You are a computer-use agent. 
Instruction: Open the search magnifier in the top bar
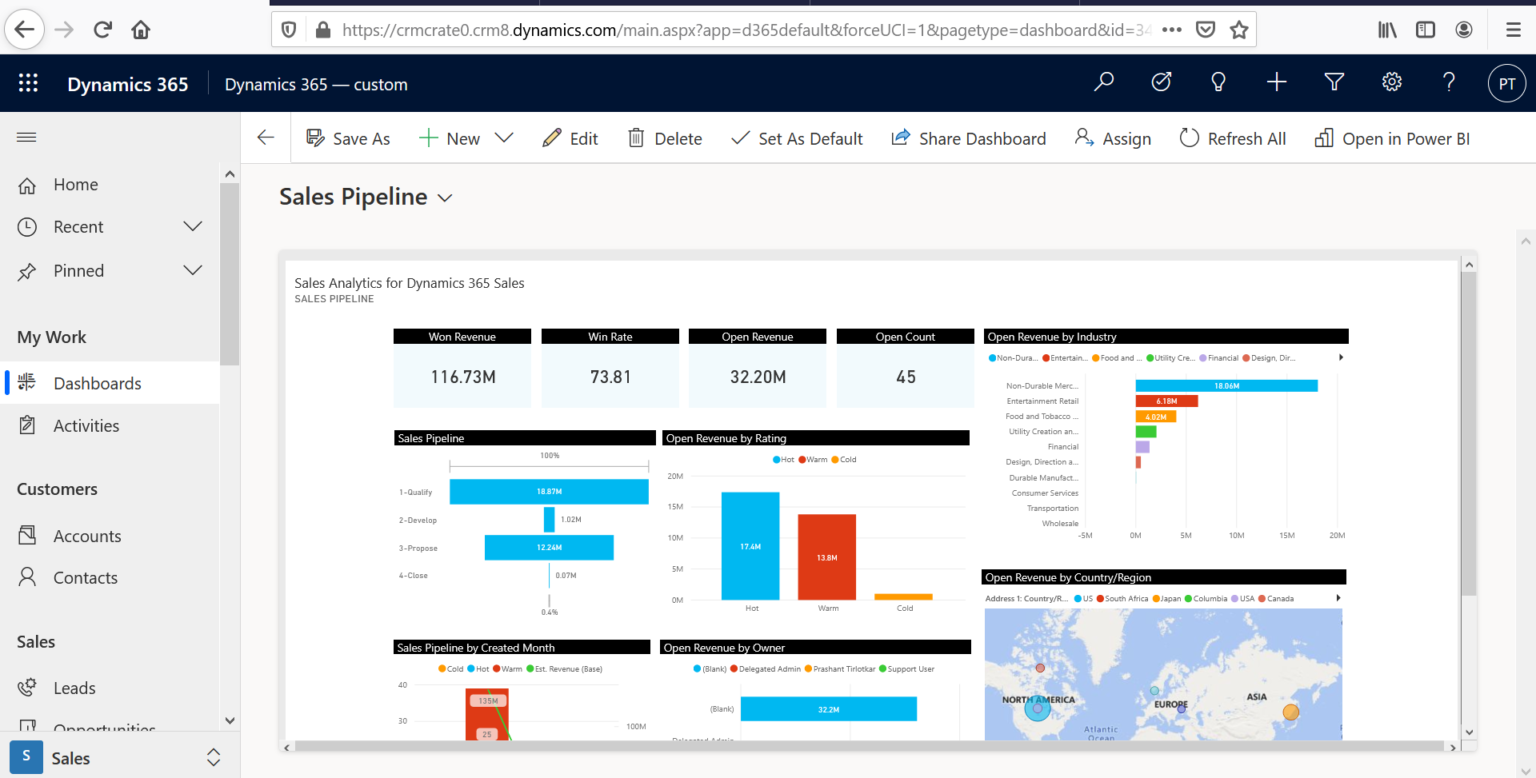(1103, 82)
